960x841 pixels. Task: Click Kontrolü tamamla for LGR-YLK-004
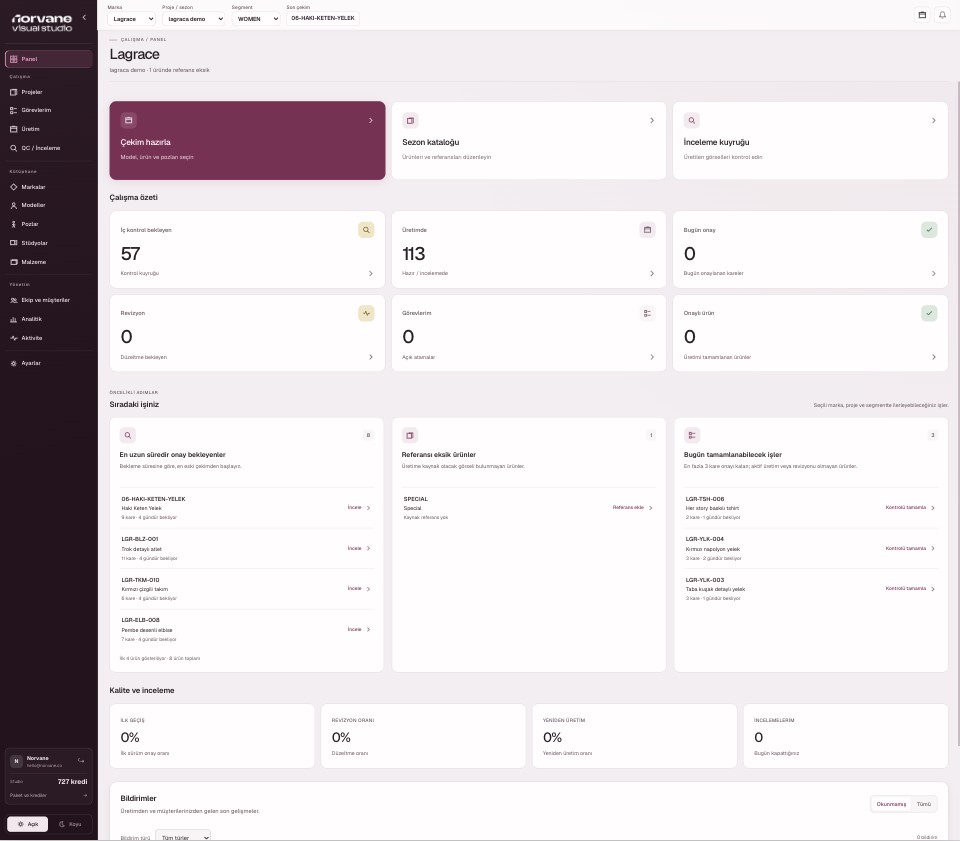[910, 548]
